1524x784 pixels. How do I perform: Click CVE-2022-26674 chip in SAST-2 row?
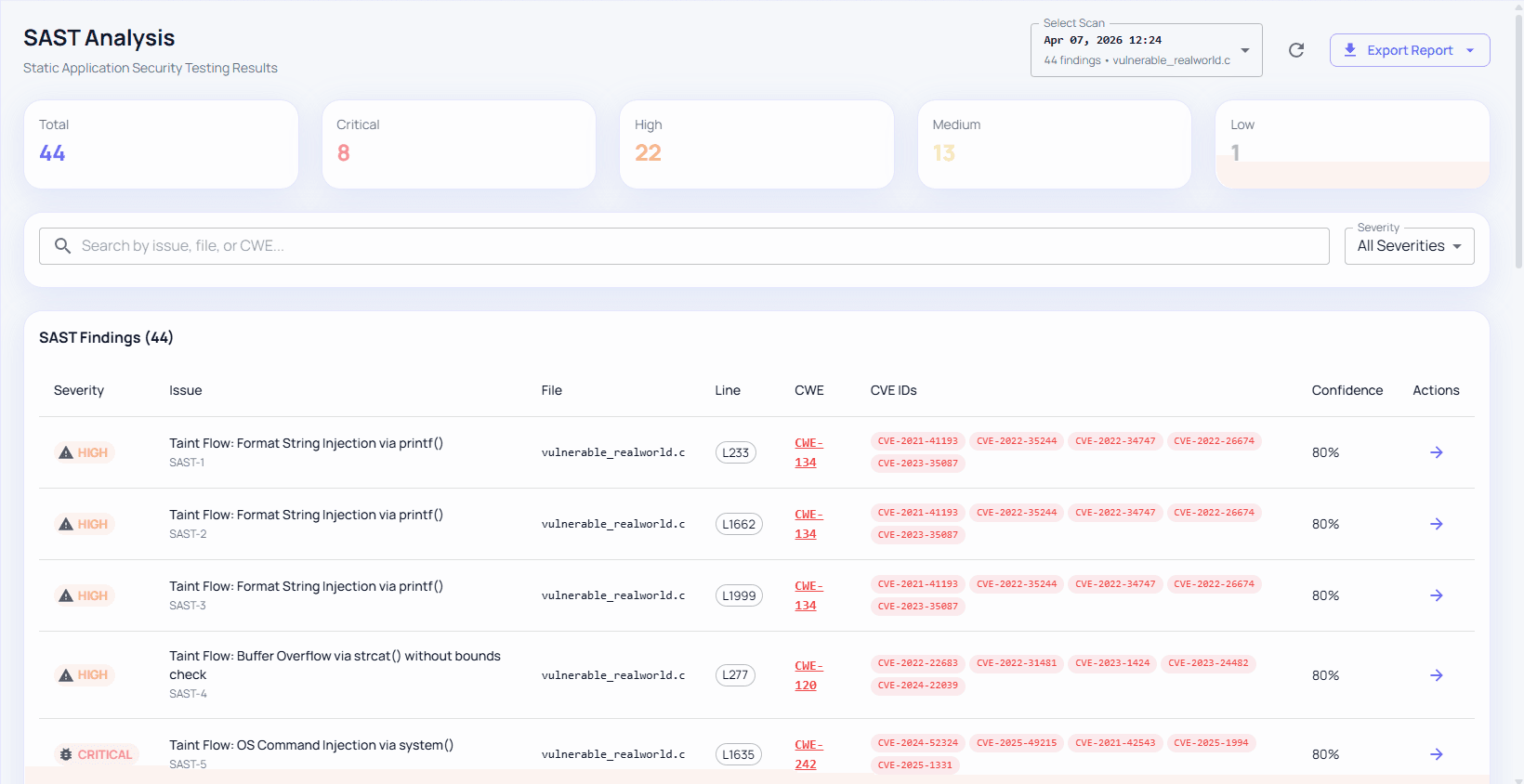1214,513
